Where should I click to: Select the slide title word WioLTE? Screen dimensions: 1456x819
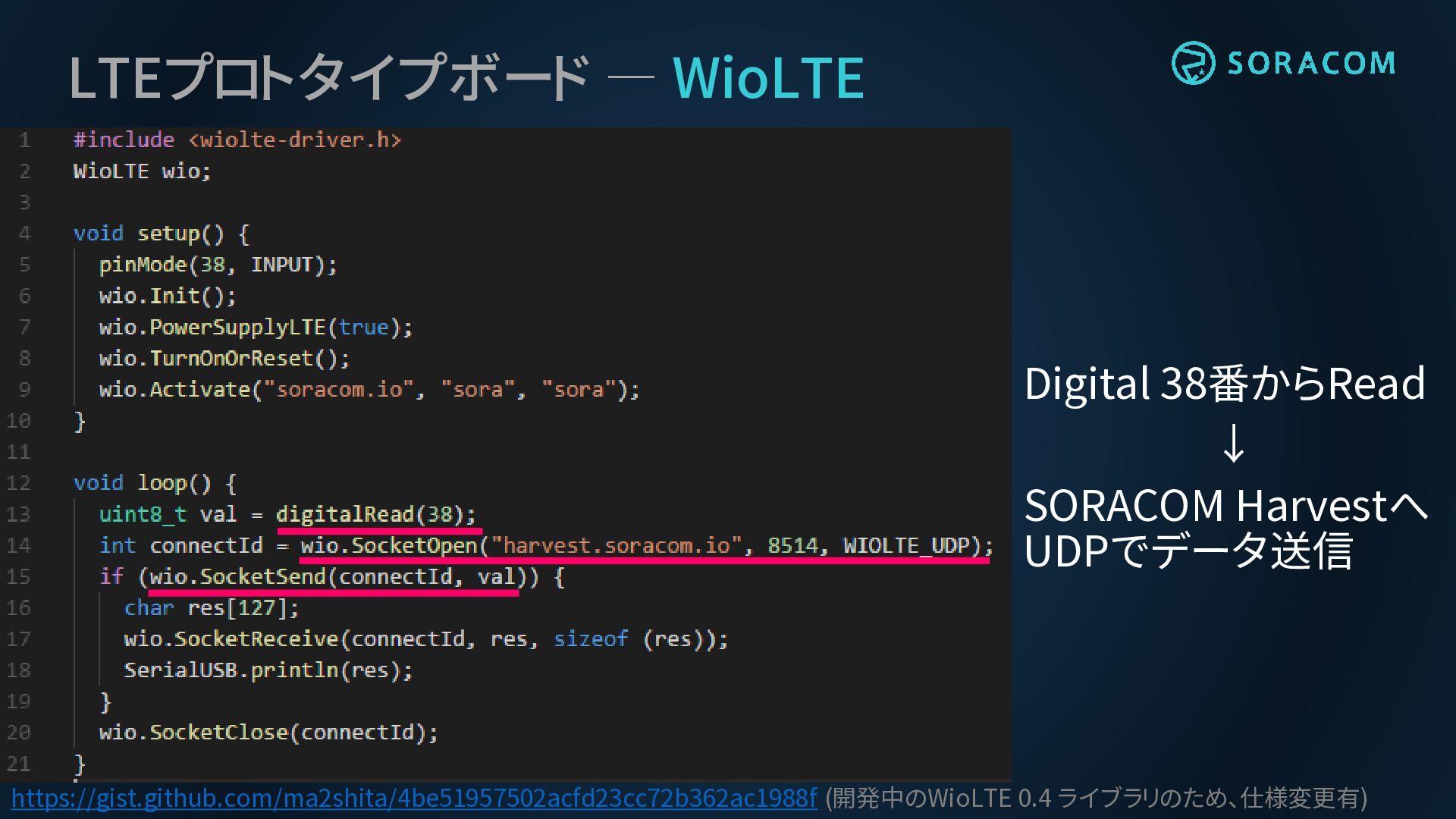click(768, 77)
